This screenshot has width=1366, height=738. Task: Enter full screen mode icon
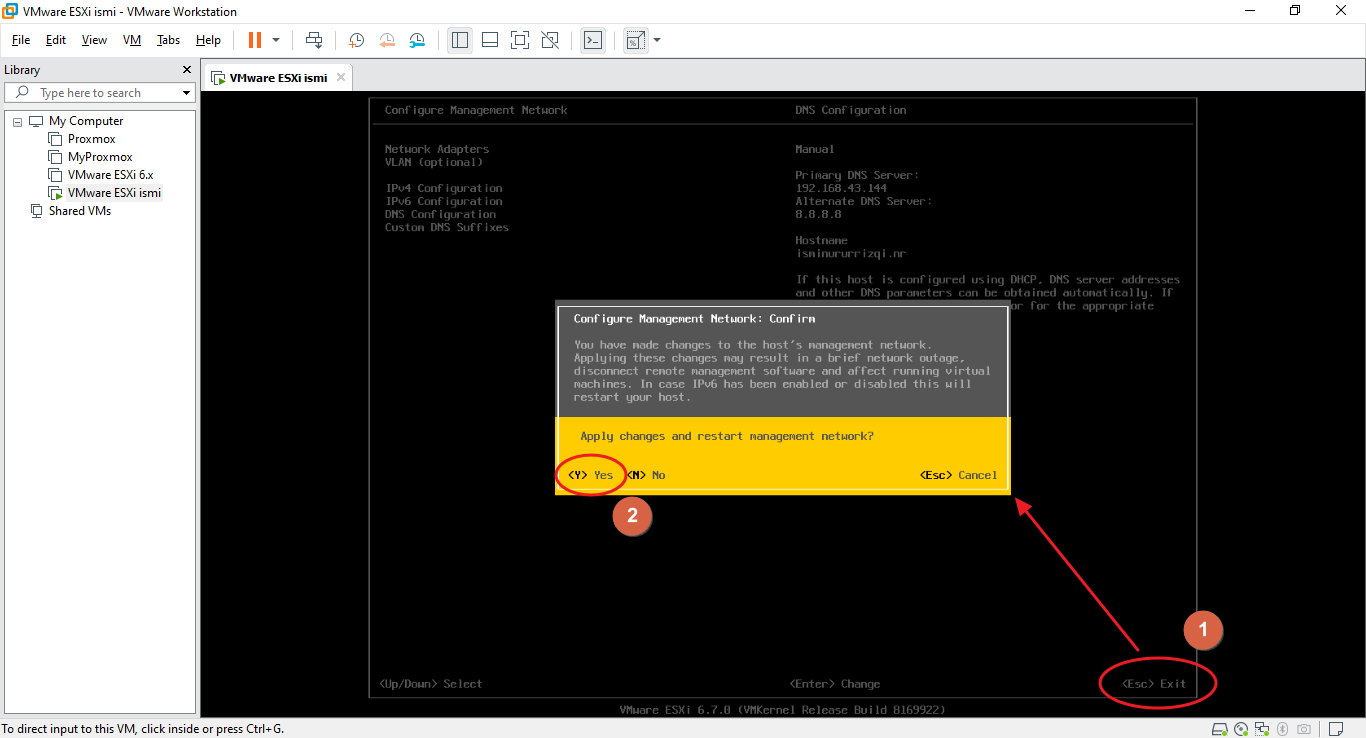(520, 40)
